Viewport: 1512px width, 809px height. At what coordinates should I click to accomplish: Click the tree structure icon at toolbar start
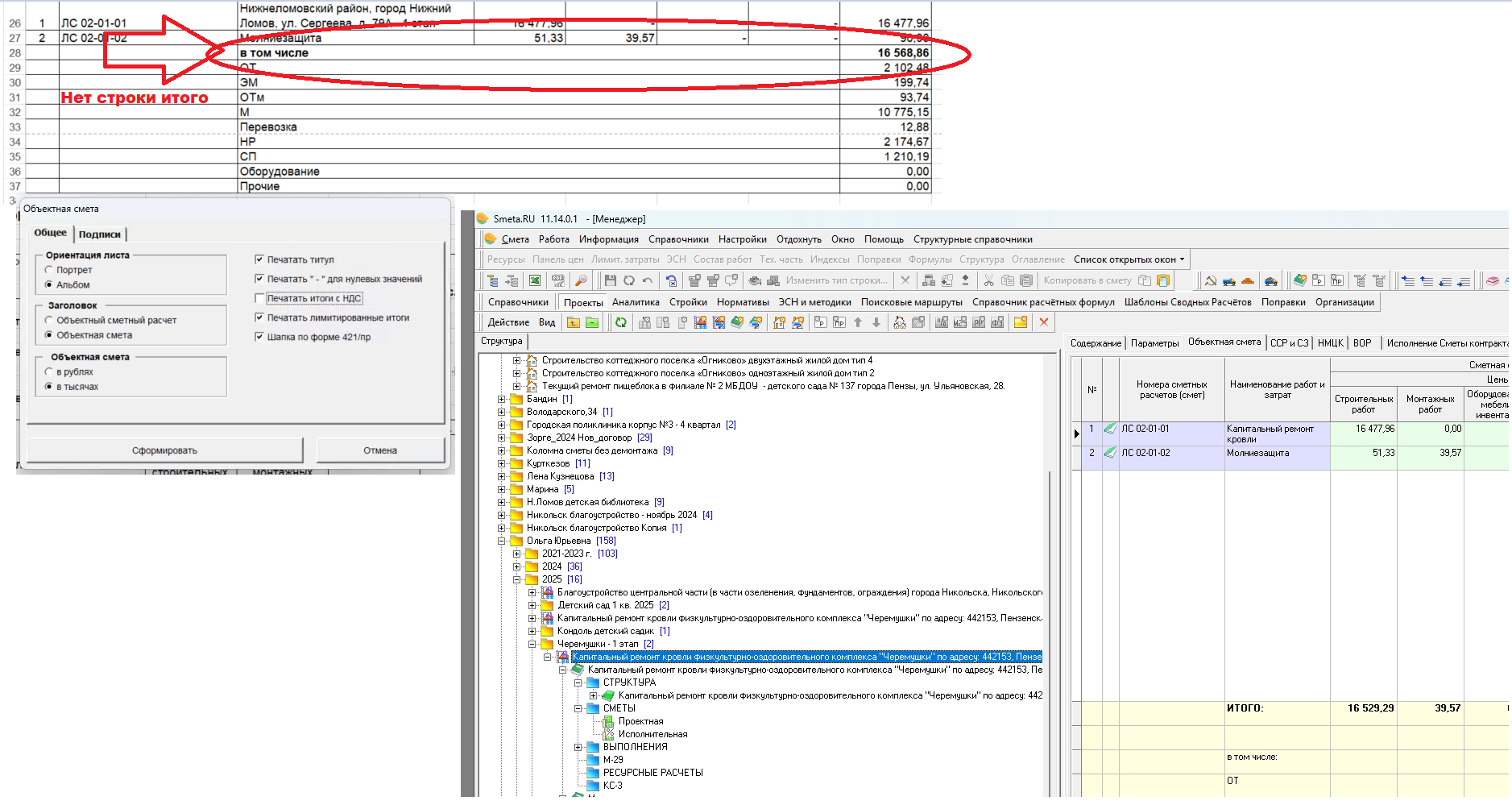(492, 280)
